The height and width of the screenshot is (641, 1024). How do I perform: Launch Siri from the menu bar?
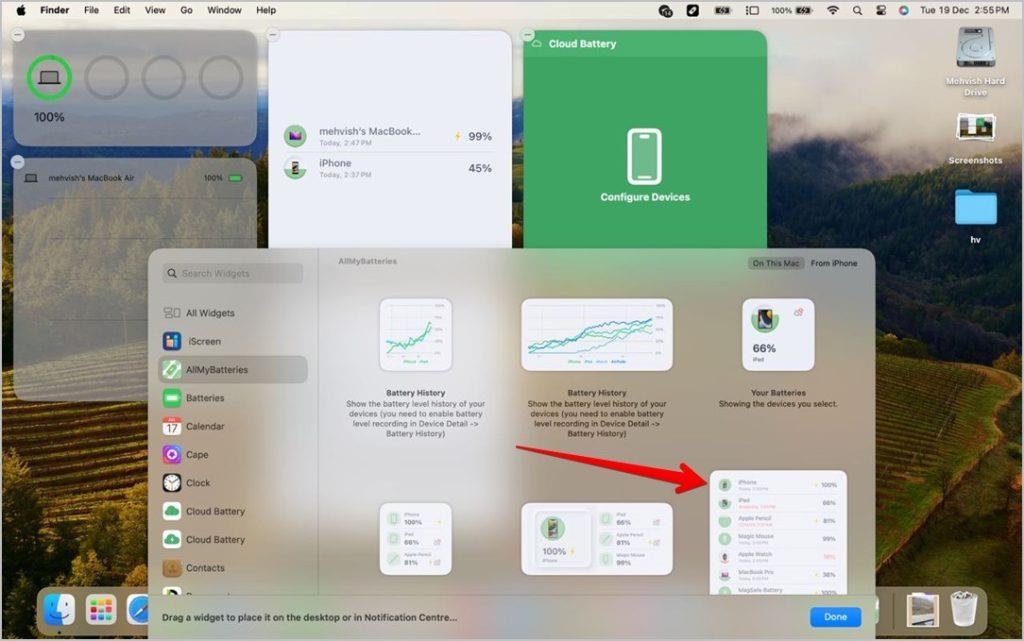click(x=904, y=10)
